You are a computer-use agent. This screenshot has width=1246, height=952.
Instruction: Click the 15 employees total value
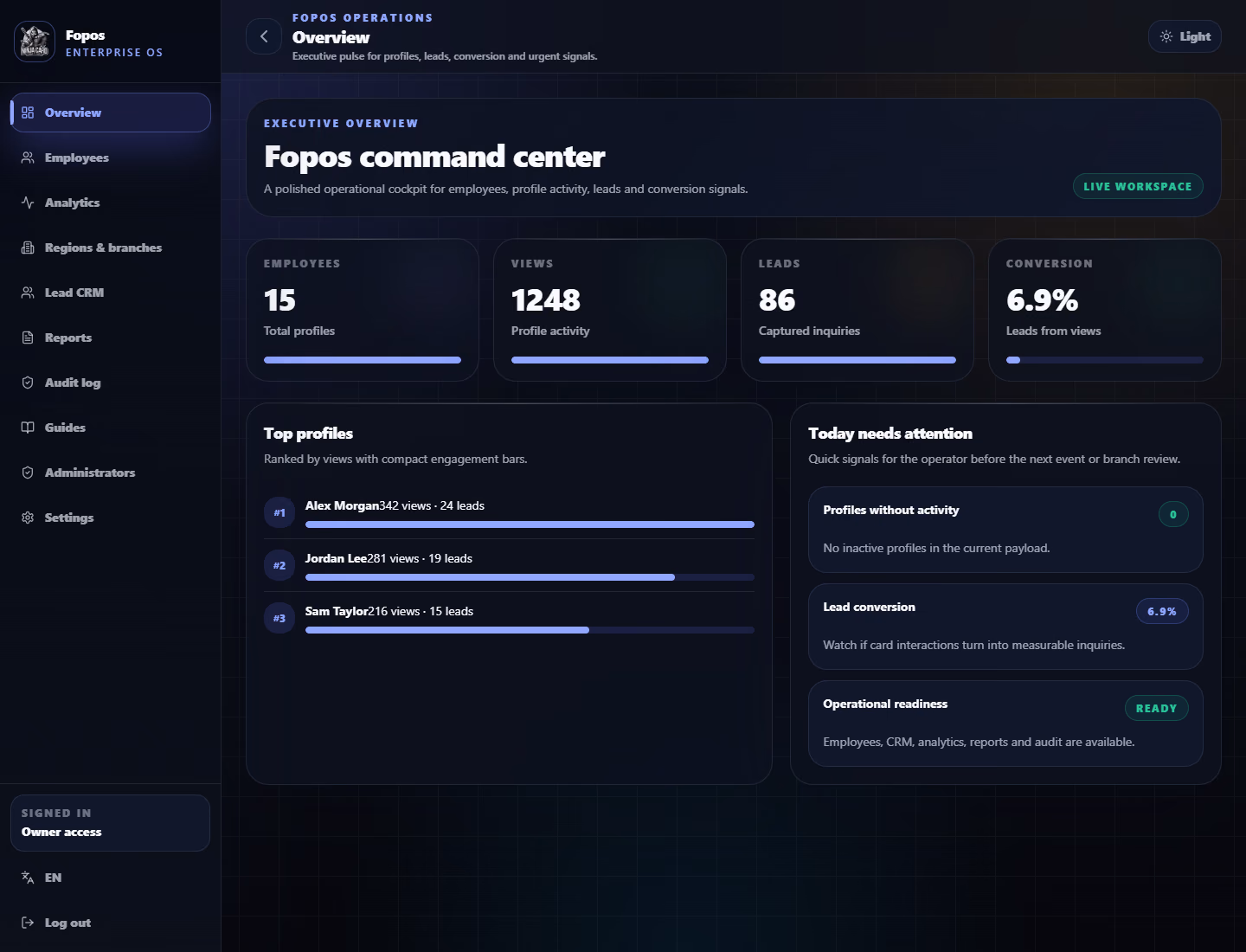(279, 300)
